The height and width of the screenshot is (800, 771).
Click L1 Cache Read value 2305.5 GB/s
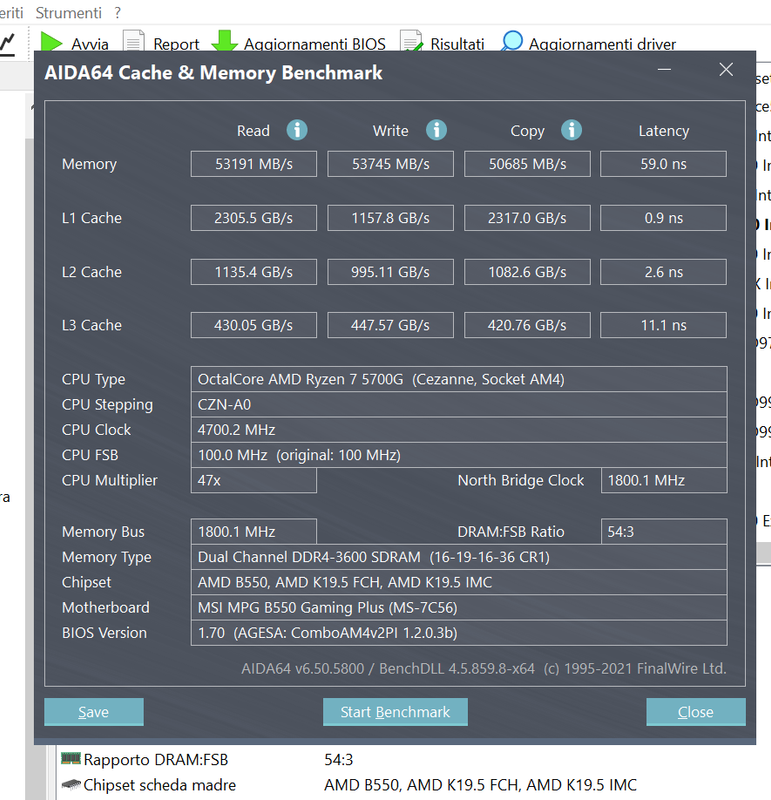254,218
